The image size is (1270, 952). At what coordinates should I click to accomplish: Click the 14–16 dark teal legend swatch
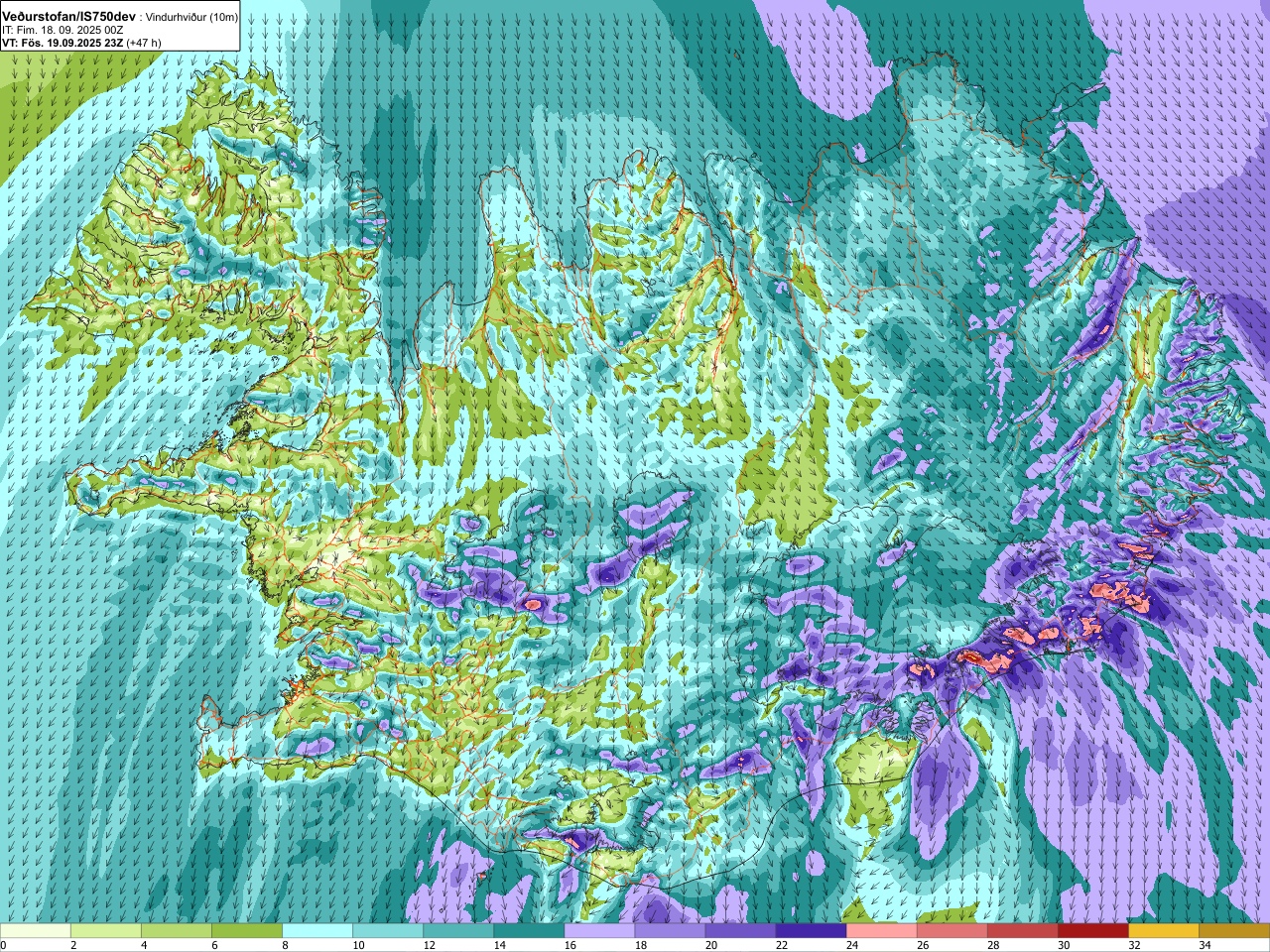[x=529, y=930]
